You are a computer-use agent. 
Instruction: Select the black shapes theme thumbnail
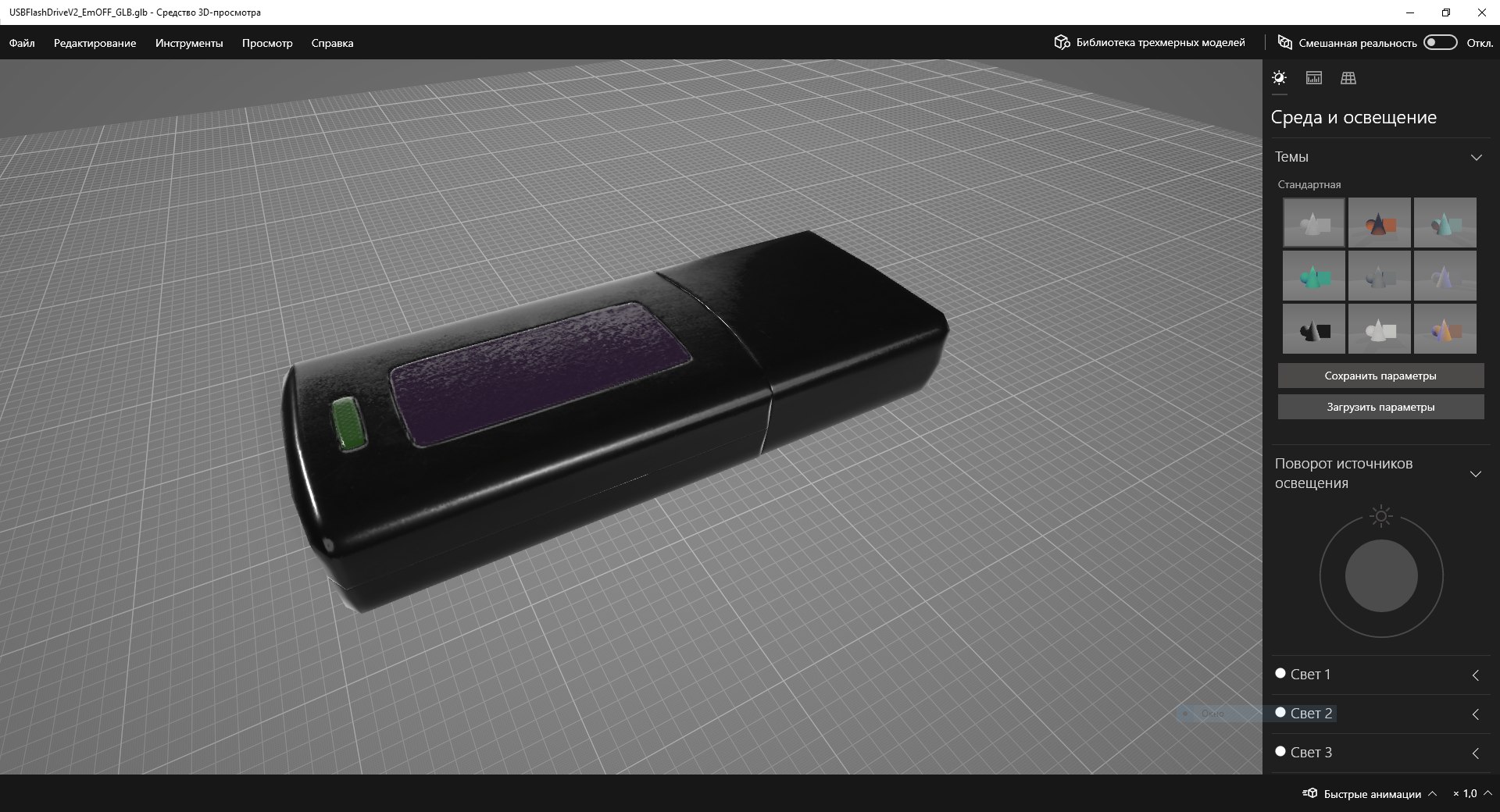(x=1314, y=329)
